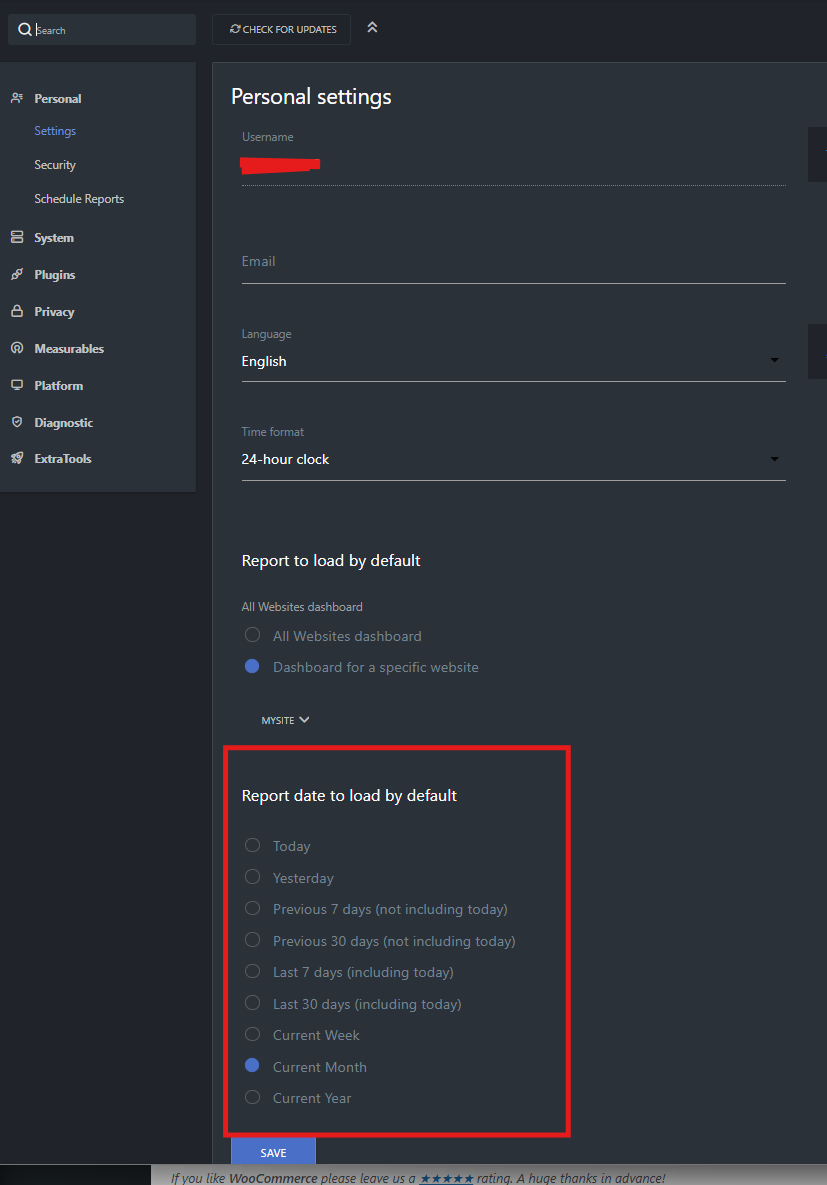Open the Time format dropdown

513,459
